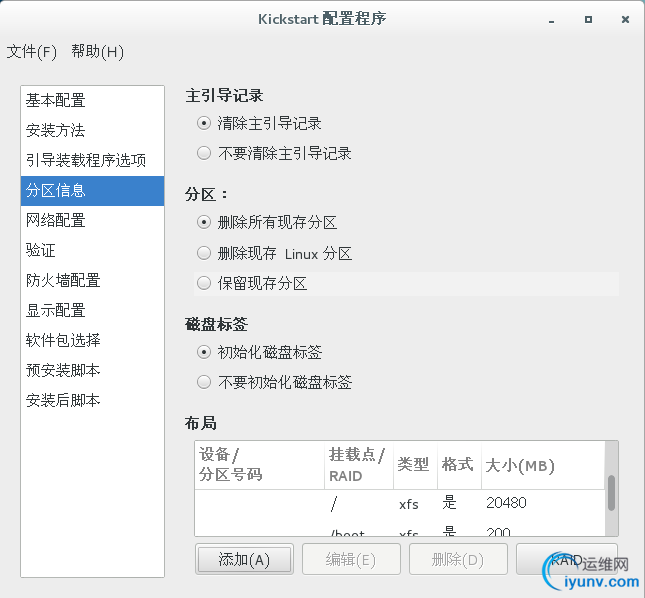Click the 挂载点/RAID column header
The height and width of the screenshot is (598, 645).
pyautogui.click(x=359, y=465)
